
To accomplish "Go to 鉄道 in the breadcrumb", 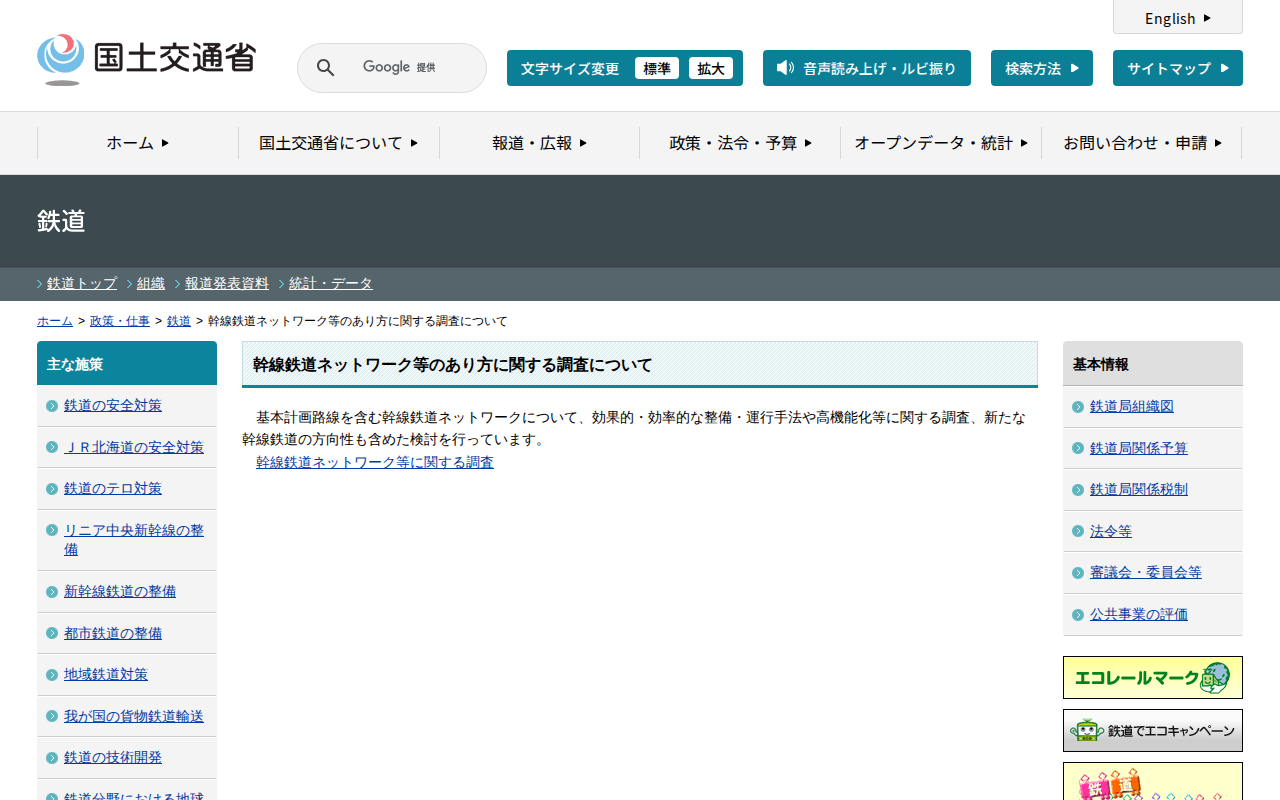I will tap(179, 321).
